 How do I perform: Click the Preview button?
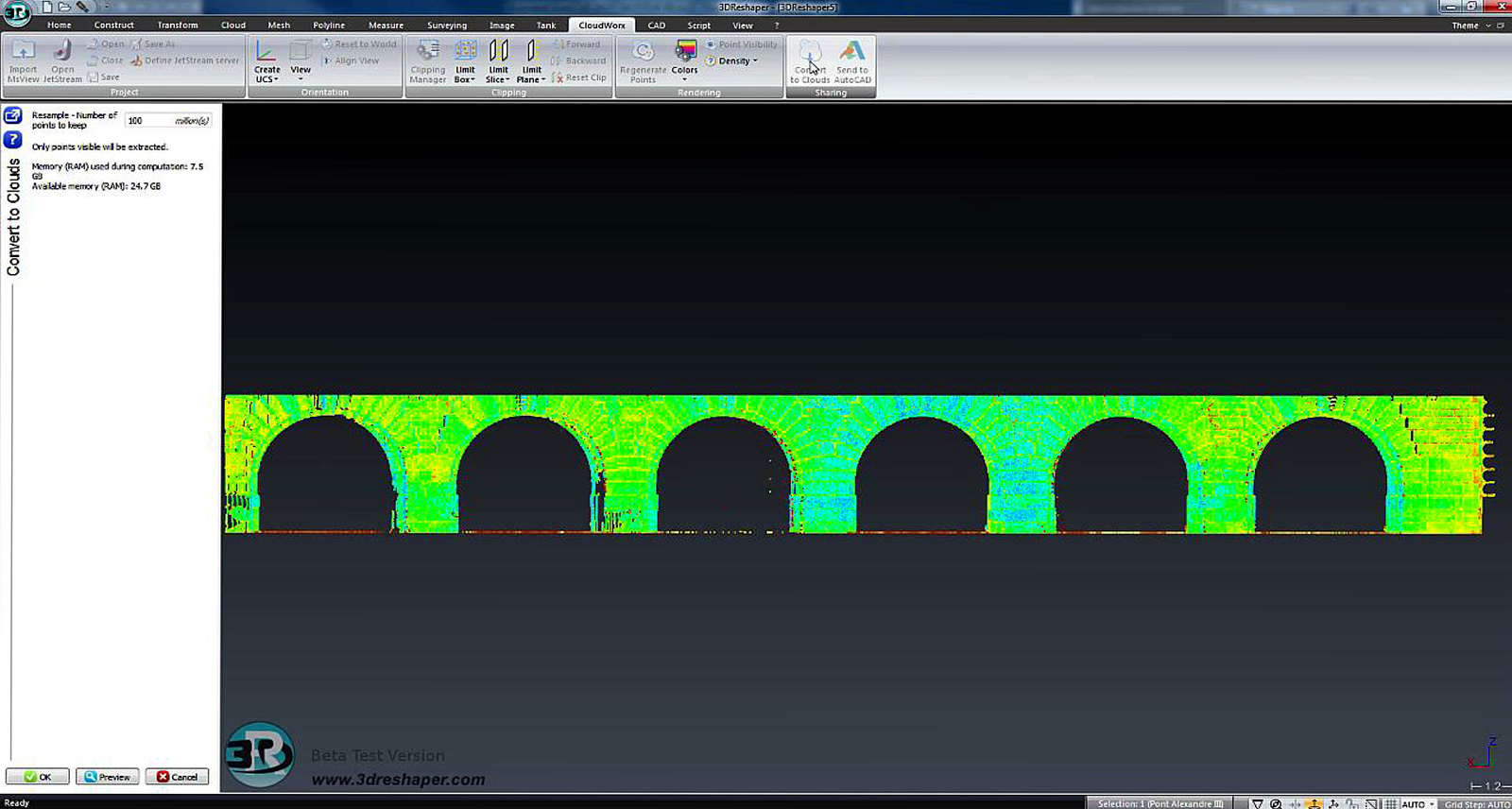pos(108,777)
